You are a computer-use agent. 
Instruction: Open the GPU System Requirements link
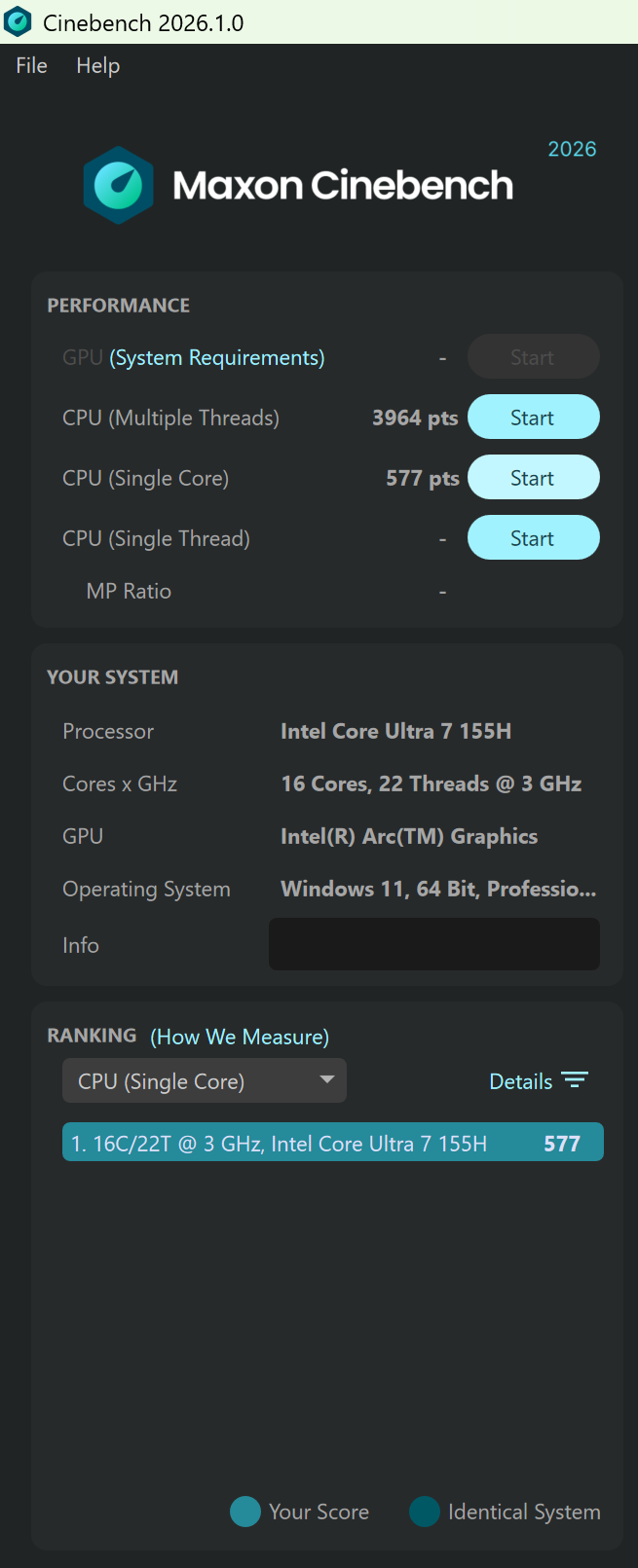(217, 358)
